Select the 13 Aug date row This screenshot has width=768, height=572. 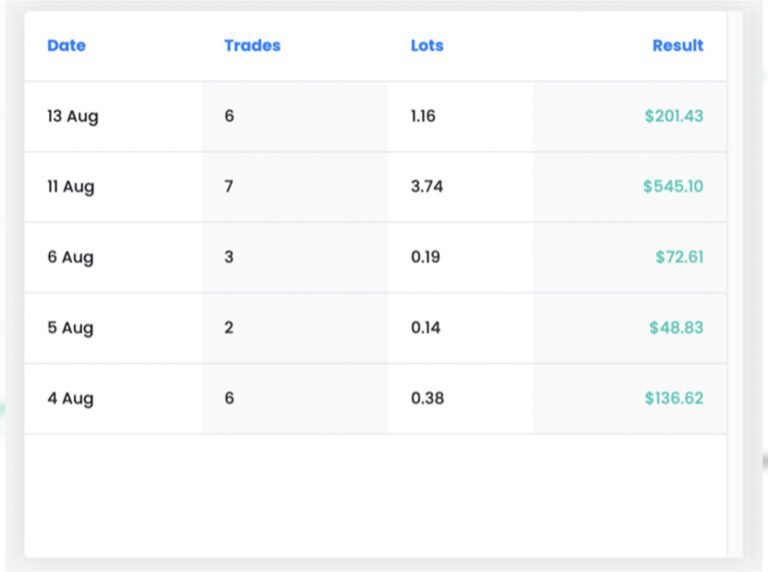[73, 116]
